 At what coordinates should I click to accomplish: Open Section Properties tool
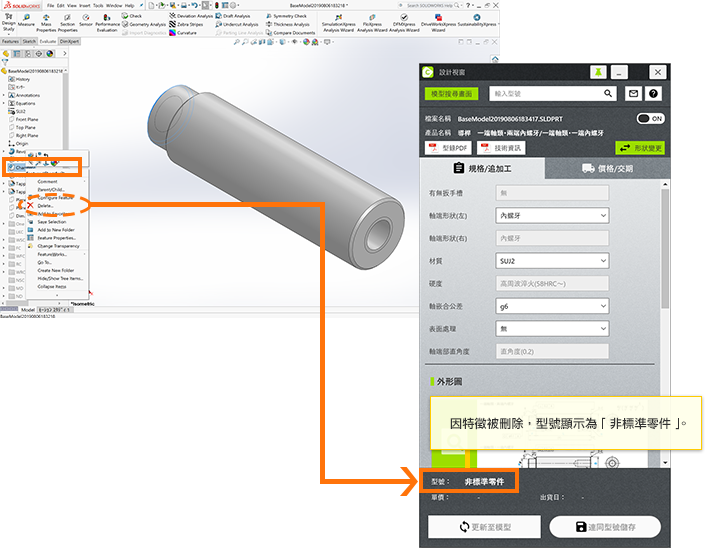[67, 20]
